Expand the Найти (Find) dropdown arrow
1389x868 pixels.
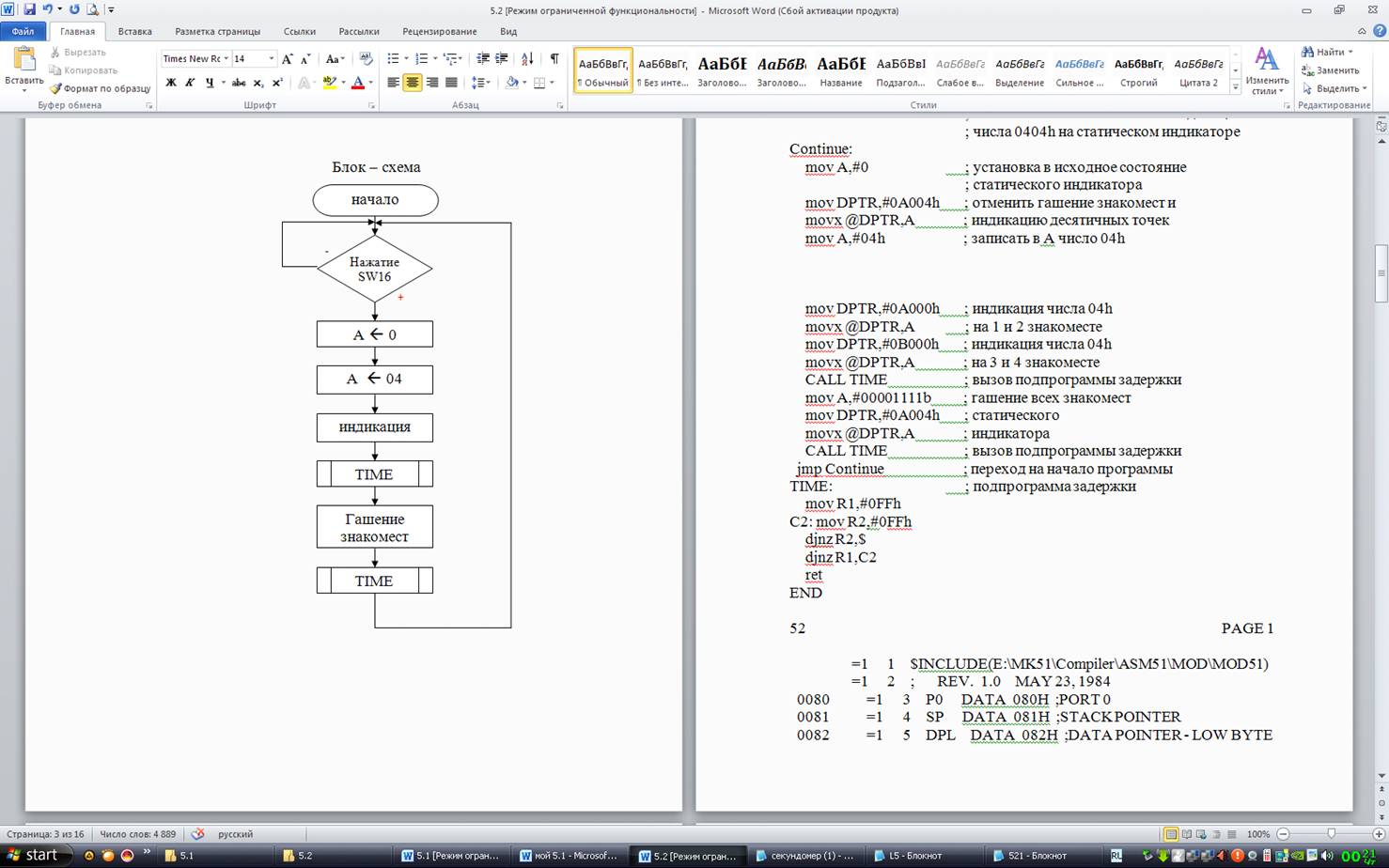tap(1350, 52)
